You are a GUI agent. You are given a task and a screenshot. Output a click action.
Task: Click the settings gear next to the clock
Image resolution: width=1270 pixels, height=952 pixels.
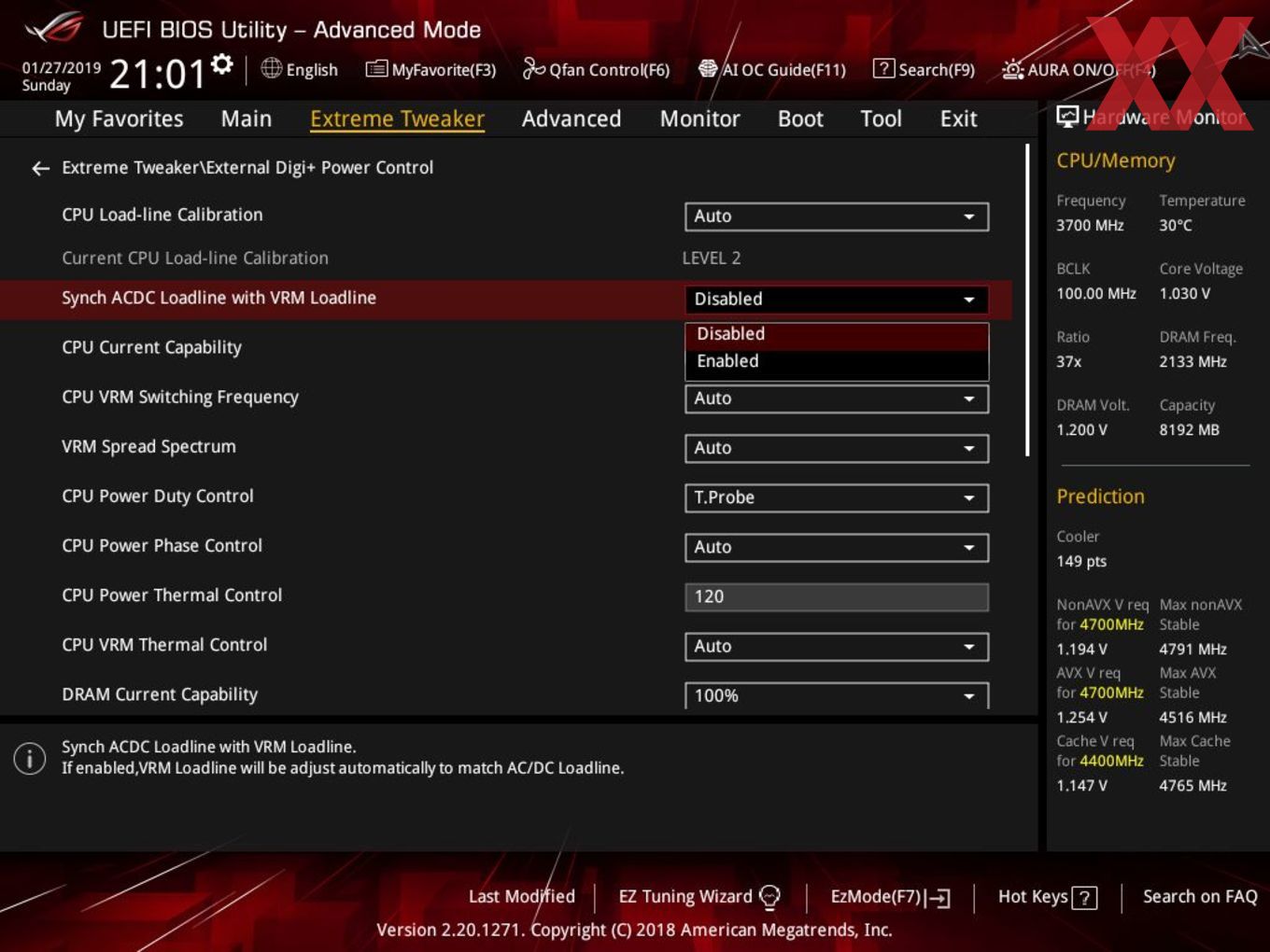tap(221, 63)
